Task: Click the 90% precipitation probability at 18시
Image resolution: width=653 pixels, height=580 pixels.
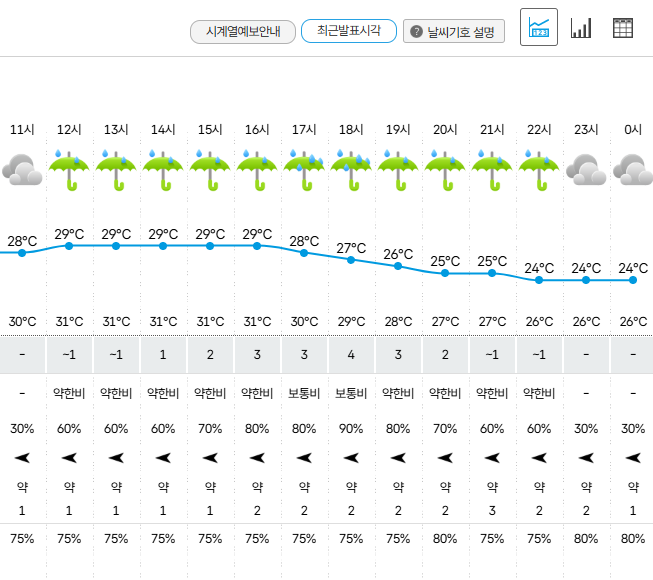Action: (x=351, y=428)
